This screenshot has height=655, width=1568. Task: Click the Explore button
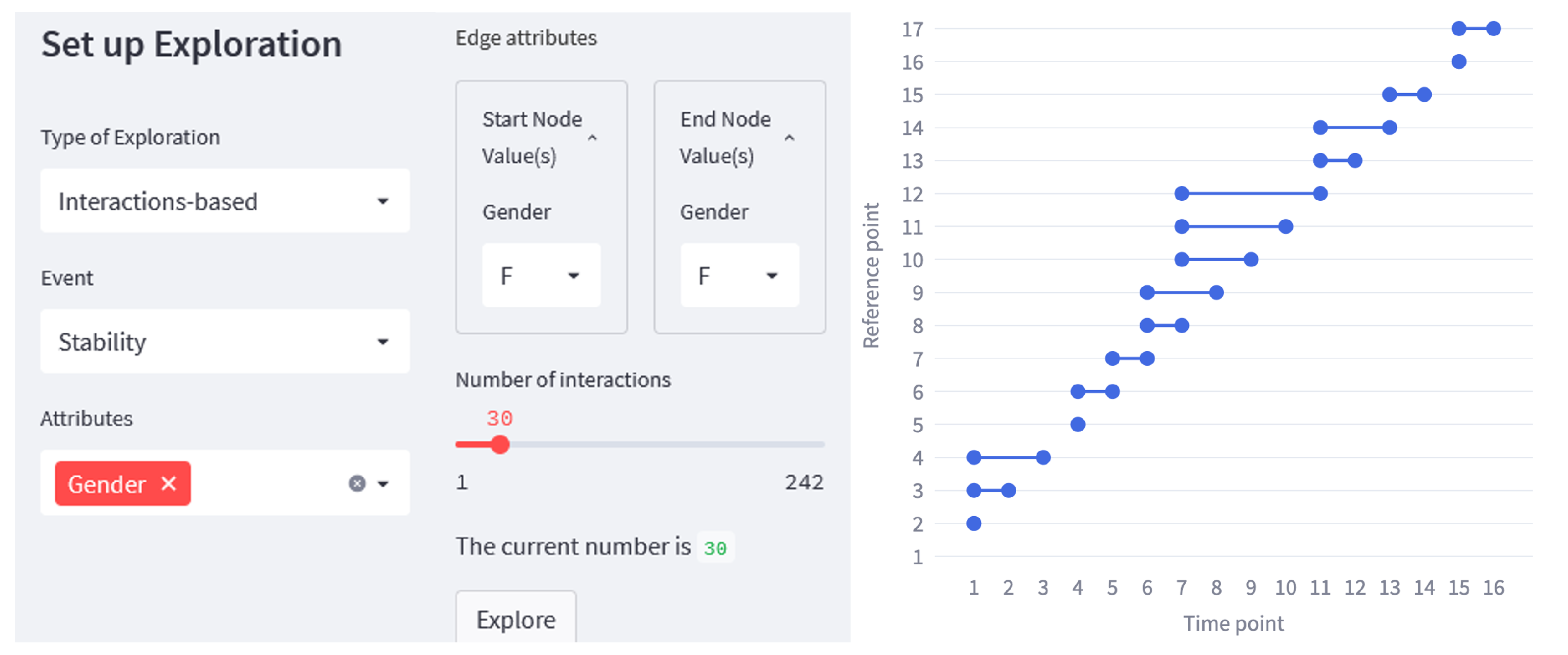pyautogui.click(x=515, y=619)
